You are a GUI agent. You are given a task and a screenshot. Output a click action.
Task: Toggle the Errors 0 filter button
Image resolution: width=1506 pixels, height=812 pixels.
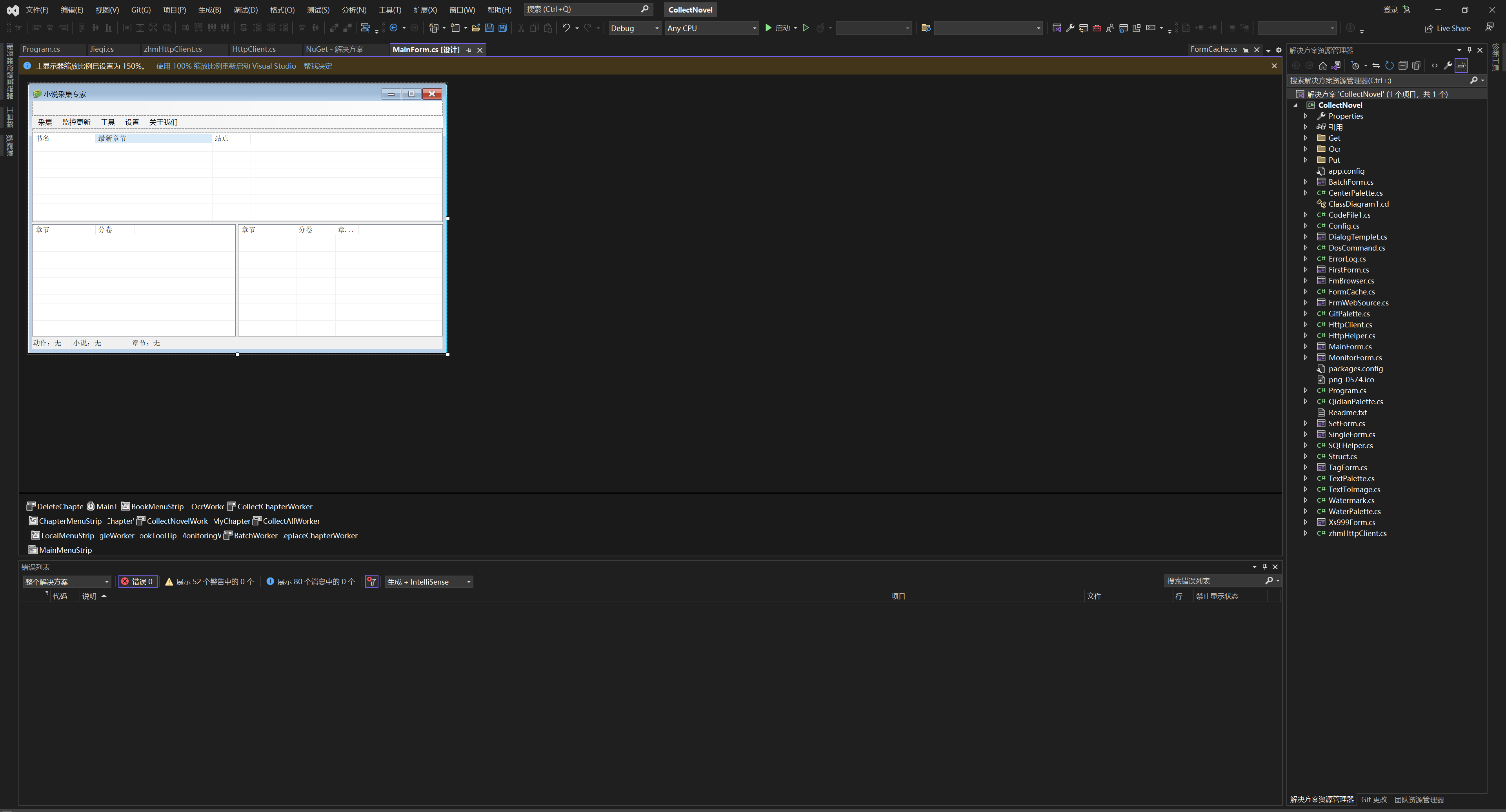click(137, 582)
